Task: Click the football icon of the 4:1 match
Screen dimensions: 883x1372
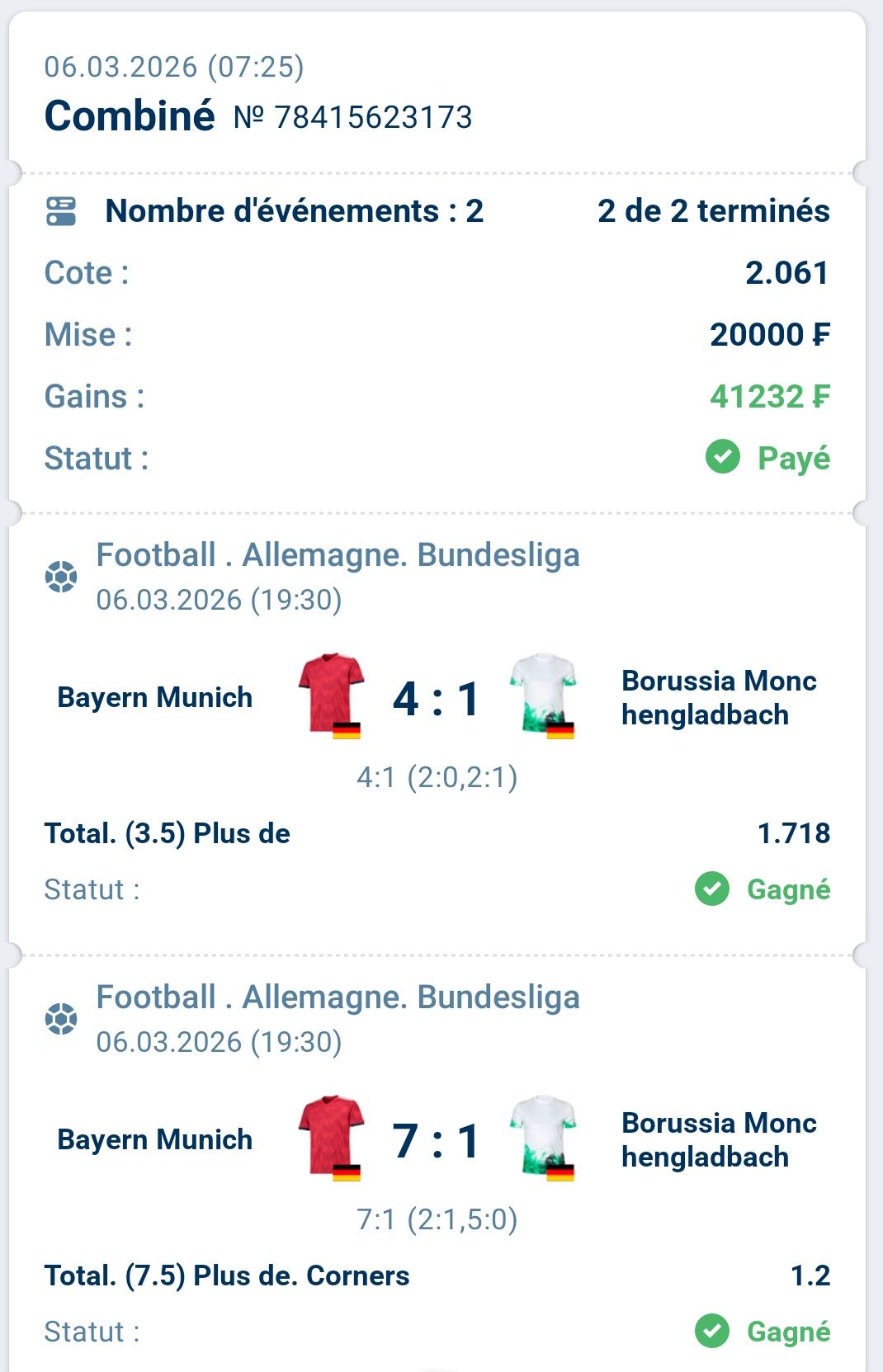Action: click(61, 577)
